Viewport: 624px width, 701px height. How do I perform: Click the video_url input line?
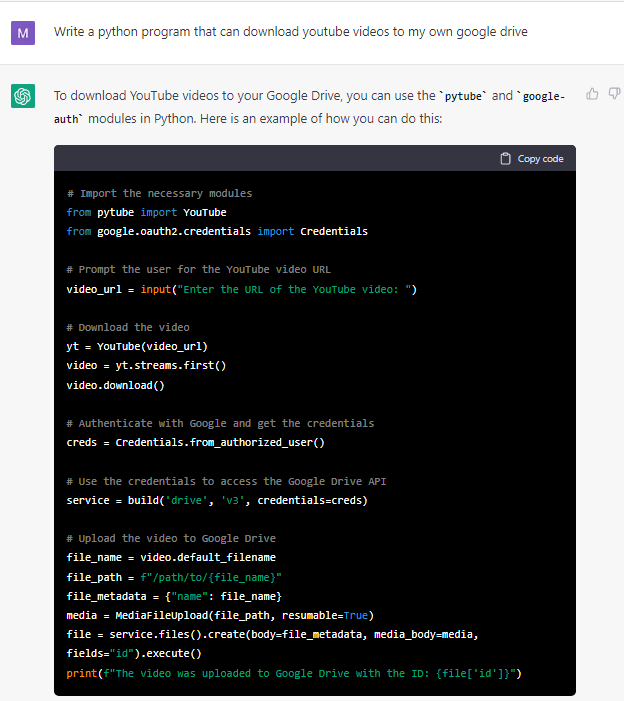pyautogui.click(x=241, y=289)
